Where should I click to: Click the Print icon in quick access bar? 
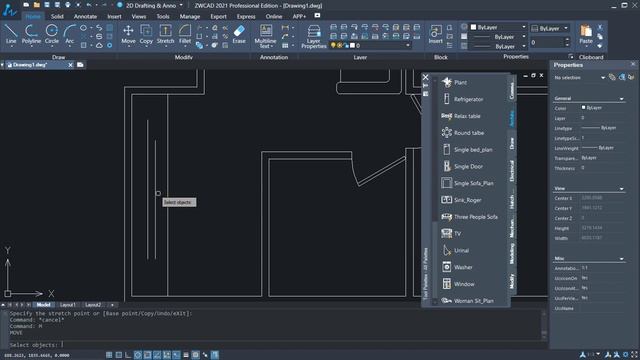pos(67,5)
